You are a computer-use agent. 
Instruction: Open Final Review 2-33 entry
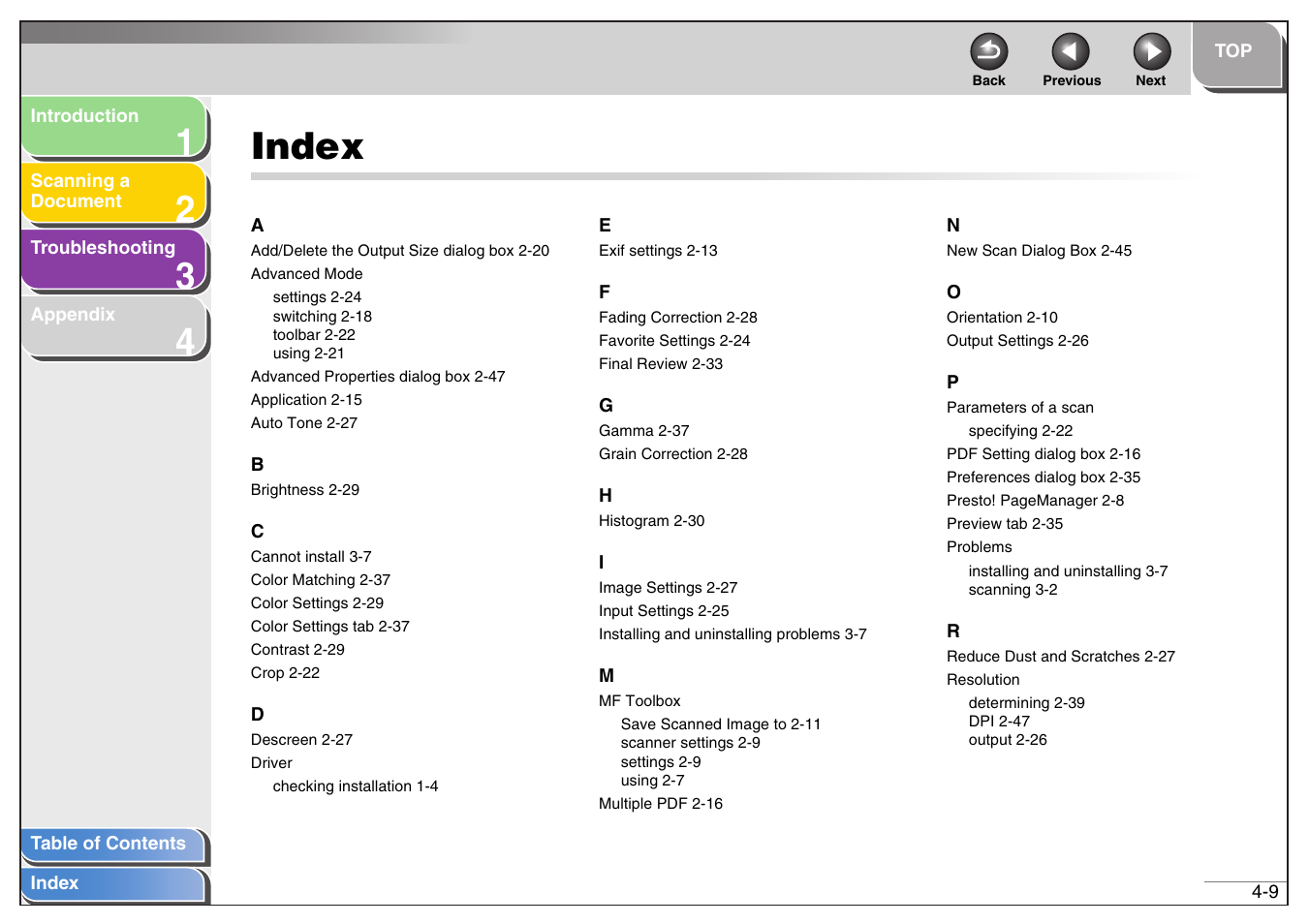coord(661,364)
